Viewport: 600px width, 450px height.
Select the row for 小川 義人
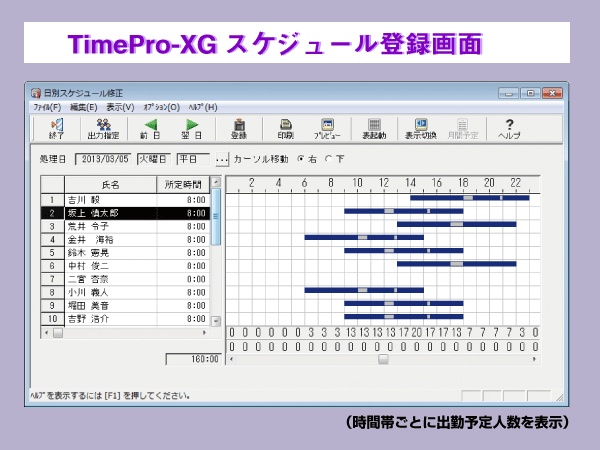tap(126, 292)
